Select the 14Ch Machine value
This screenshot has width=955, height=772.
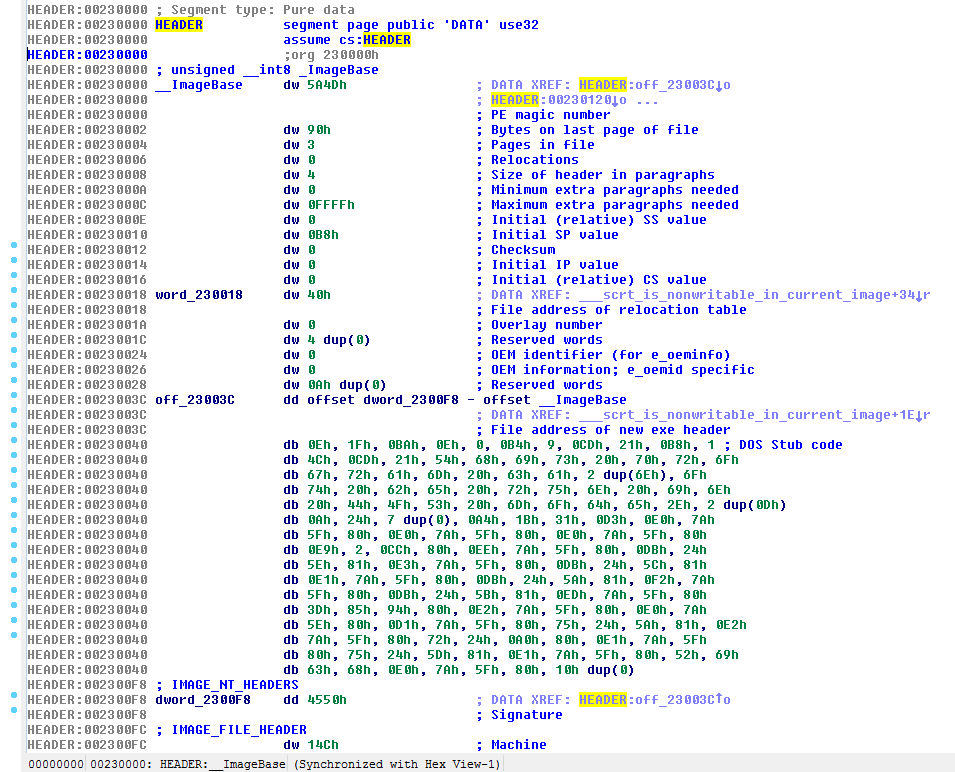[x=323, y=745]
